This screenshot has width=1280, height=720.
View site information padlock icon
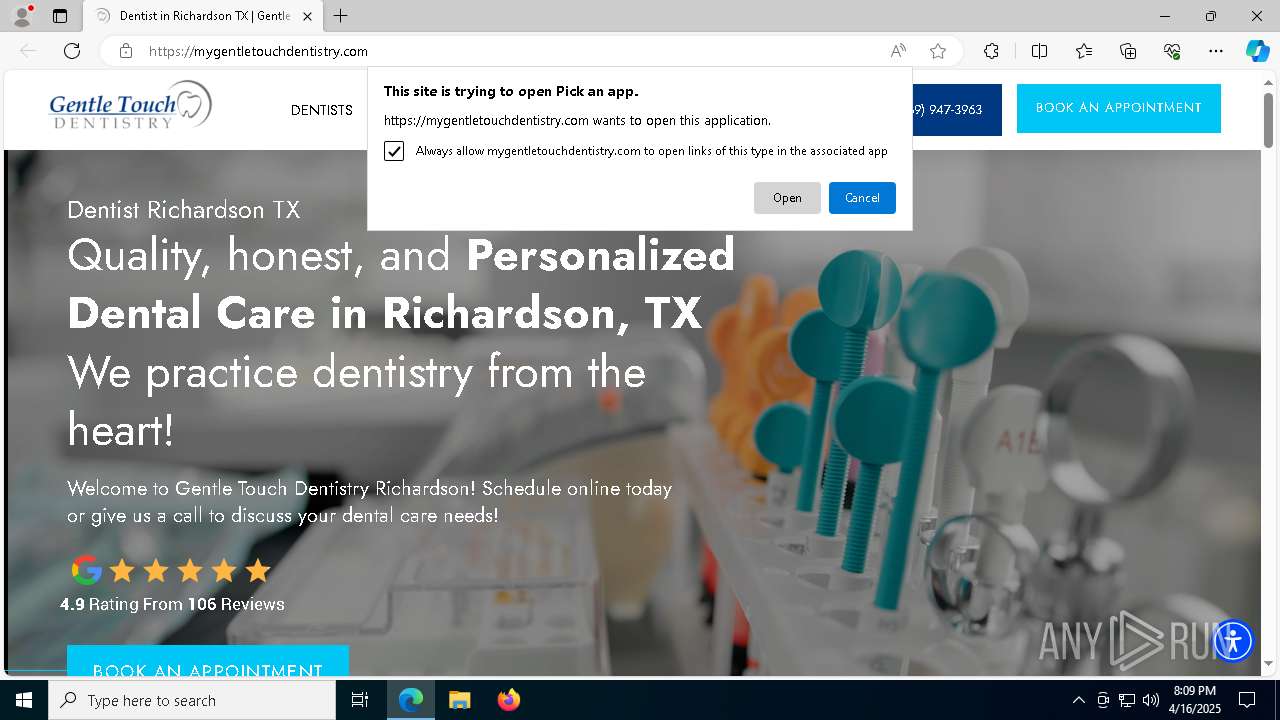pyautogui.click(x=126, y=51)
